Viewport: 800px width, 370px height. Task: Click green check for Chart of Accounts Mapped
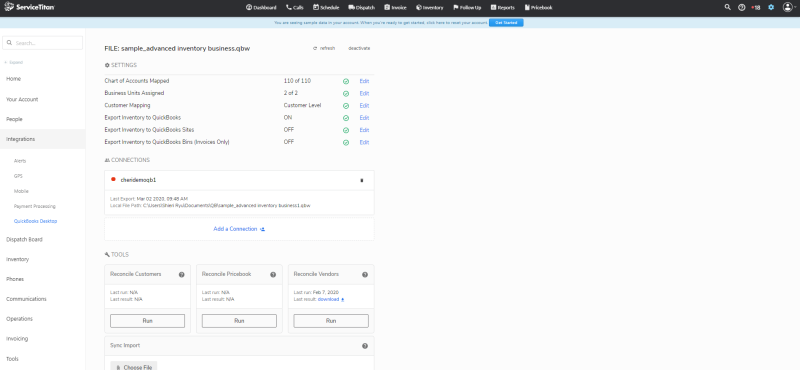coord(346,81)
